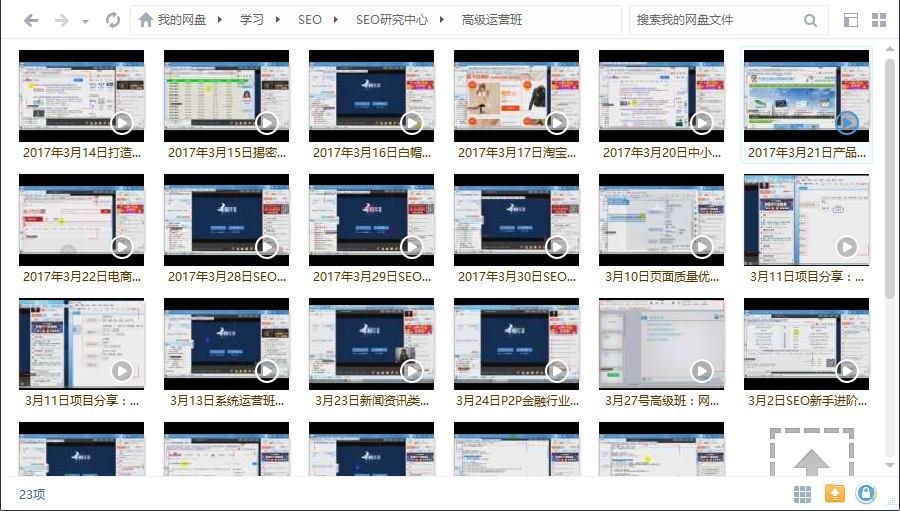The height and width of the screenshot is (511, 900).
Task: Switch to large thumbnail grid view
Action: [x=879, y=20]
